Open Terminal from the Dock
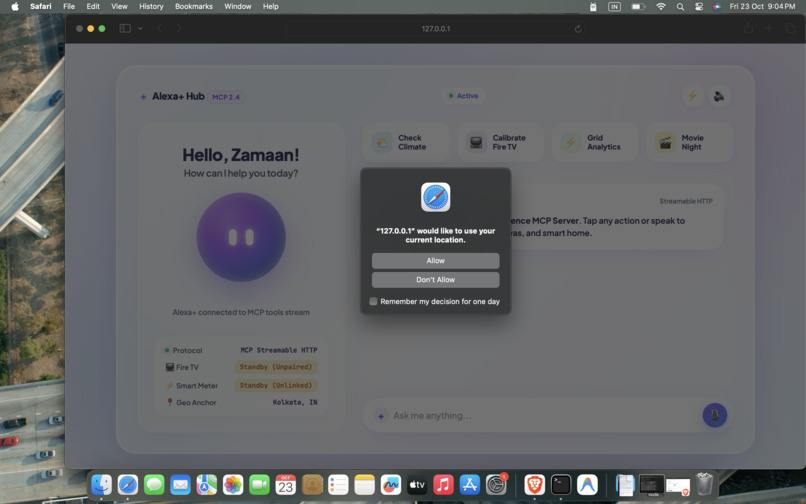 561,484
